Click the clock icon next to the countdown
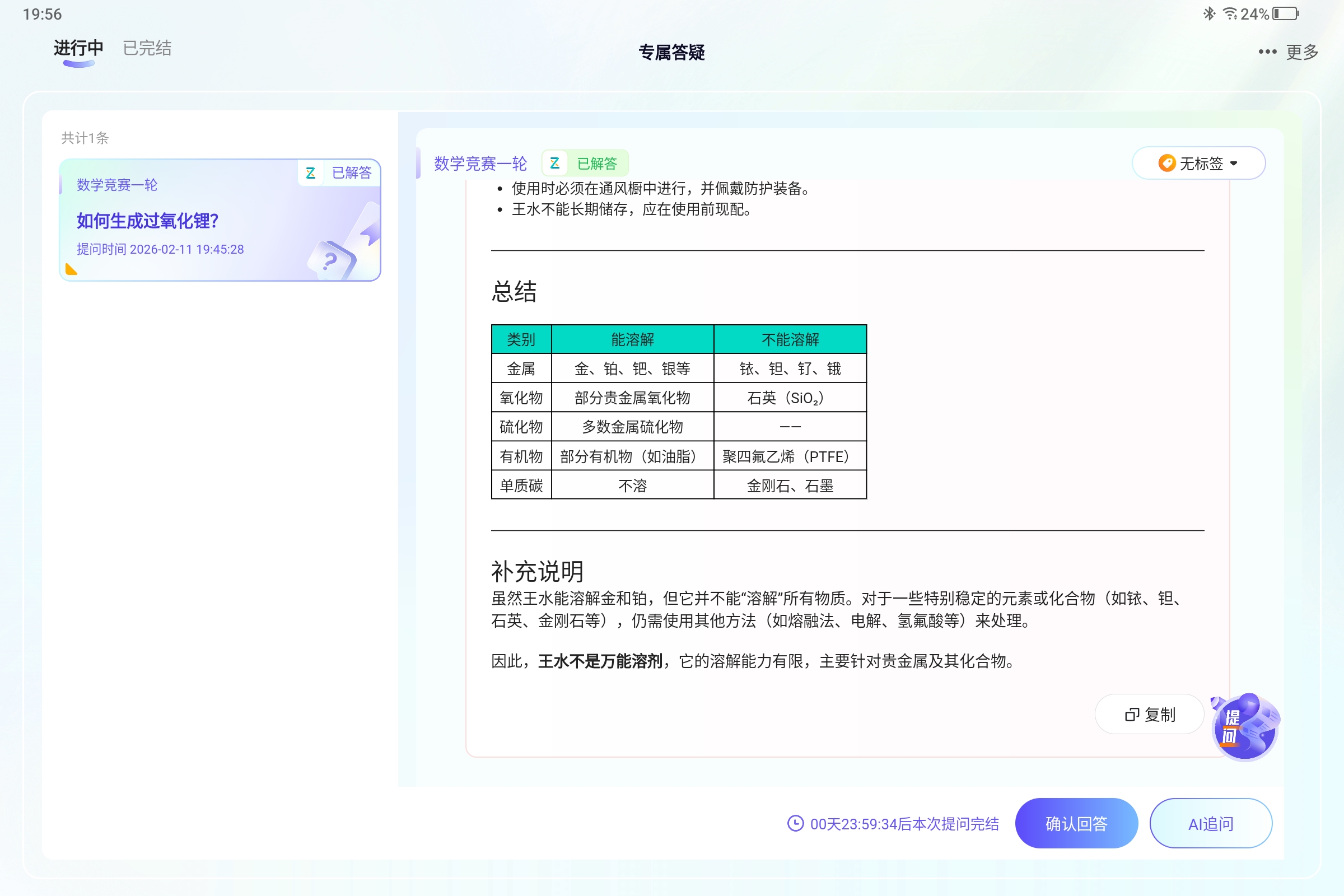The height and width of the screenshot is (896, 1344). (x=795, y=823)
